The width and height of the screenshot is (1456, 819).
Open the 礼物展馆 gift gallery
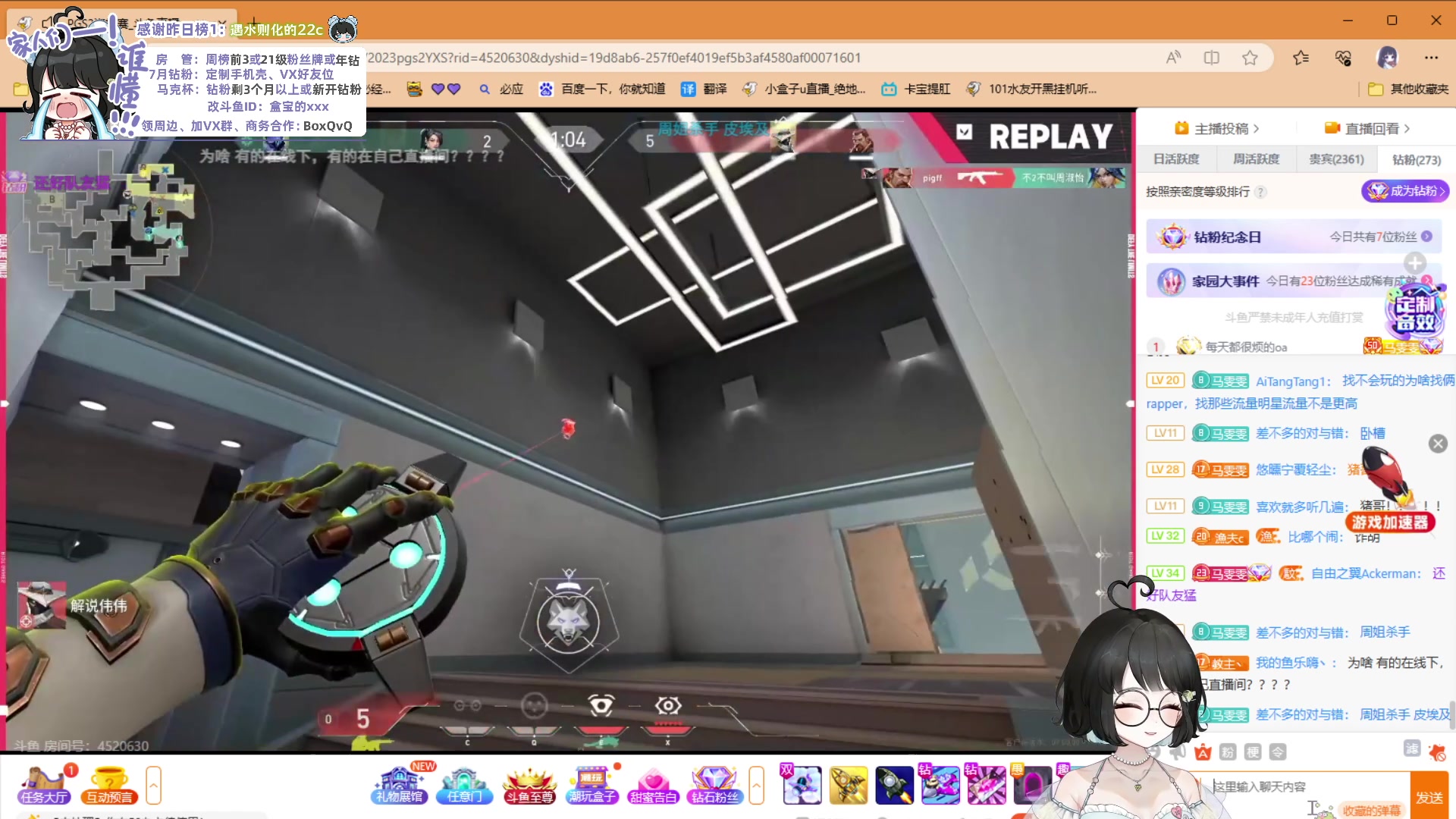click(x=399, y=785)
